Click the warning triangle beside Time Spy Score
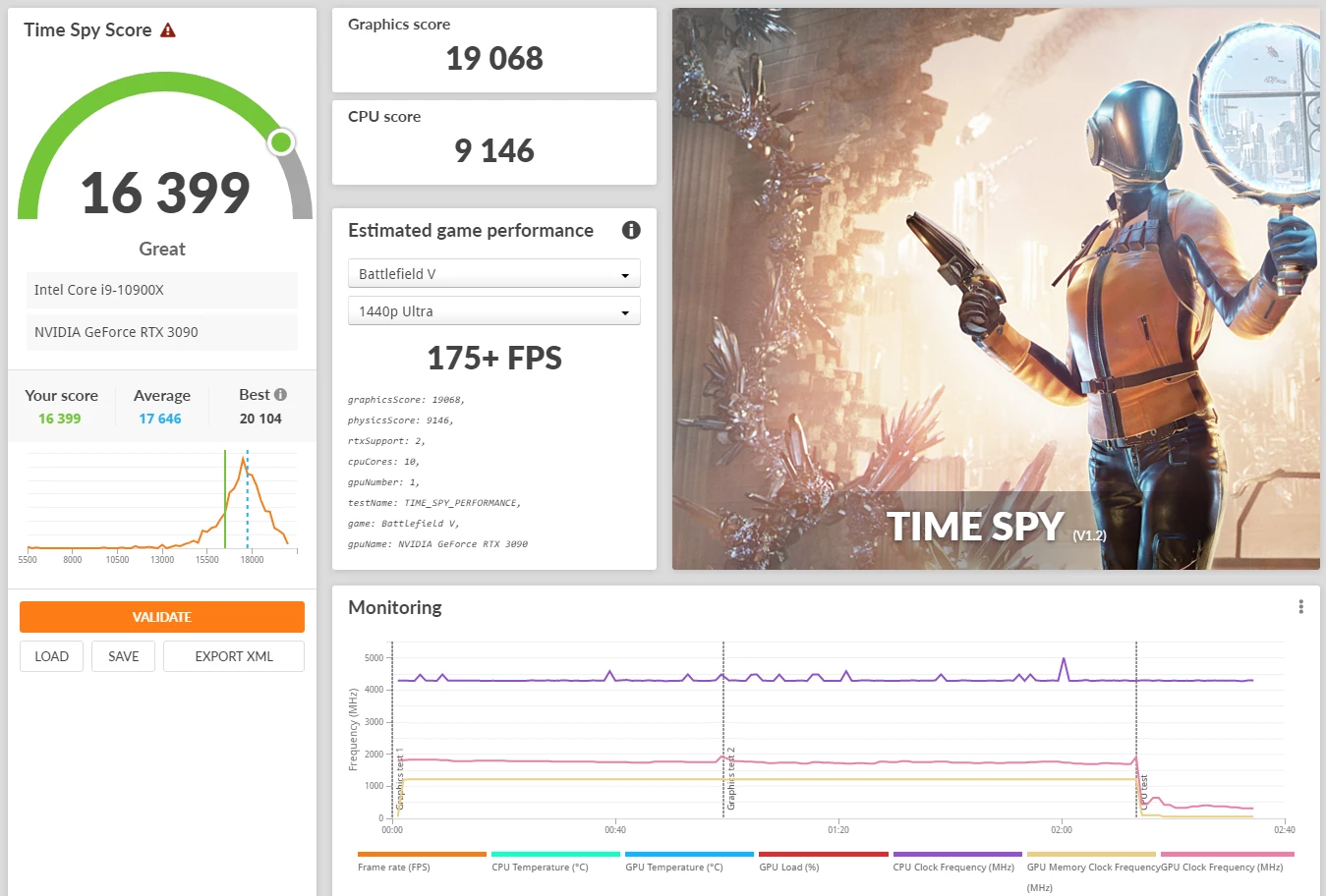 pos(168,30)
